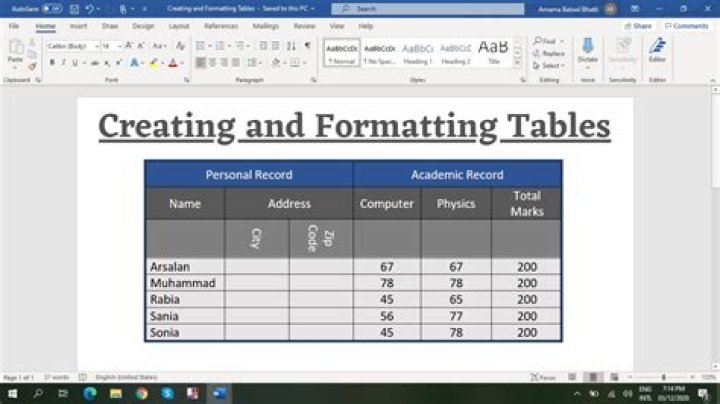Click the Sort icon
Viewport: 720px width, 404px height.
[x=291, y=46]
